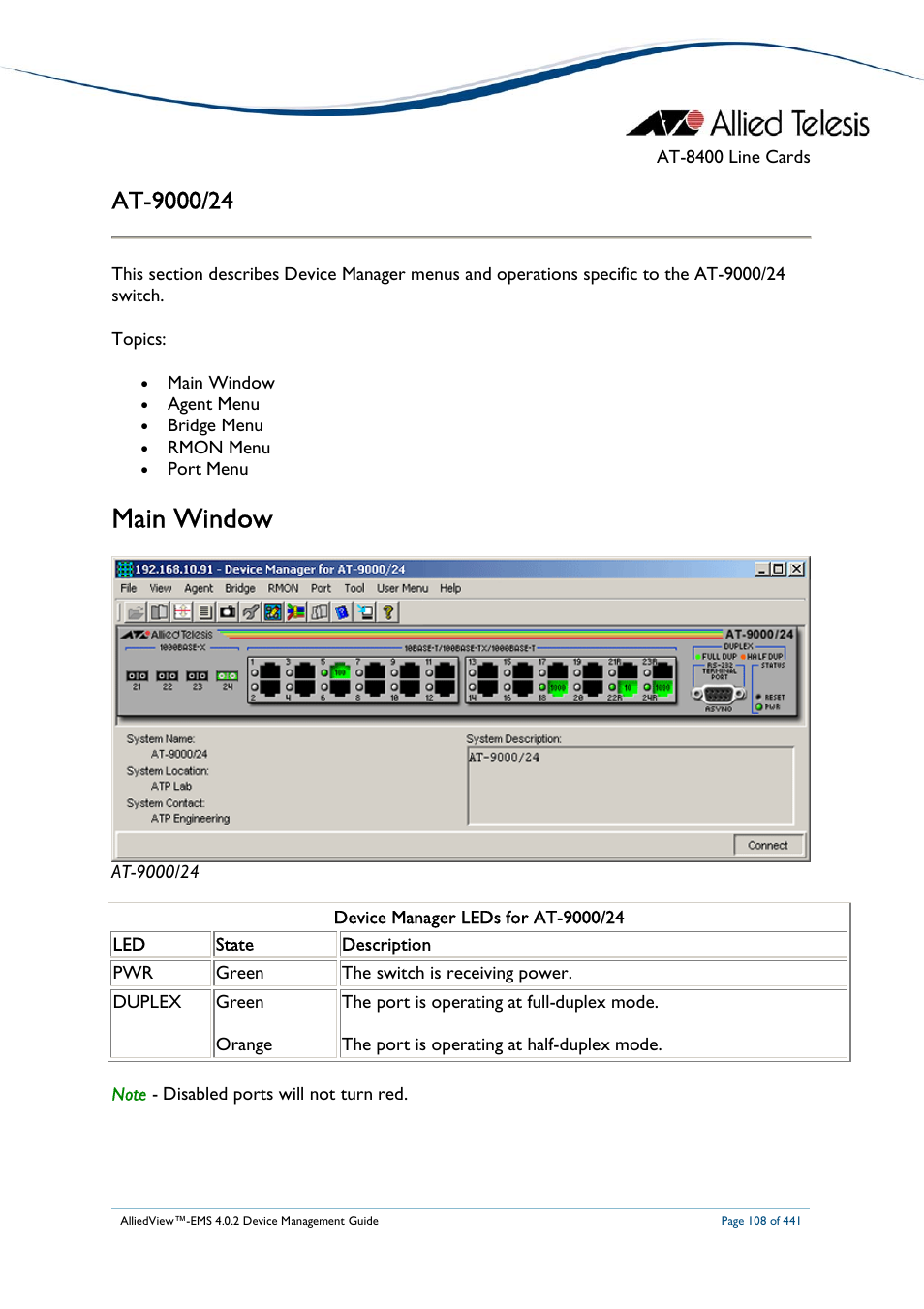Open the Tool menu
This screenshot has height=1309, width=924.
[354, 588]
